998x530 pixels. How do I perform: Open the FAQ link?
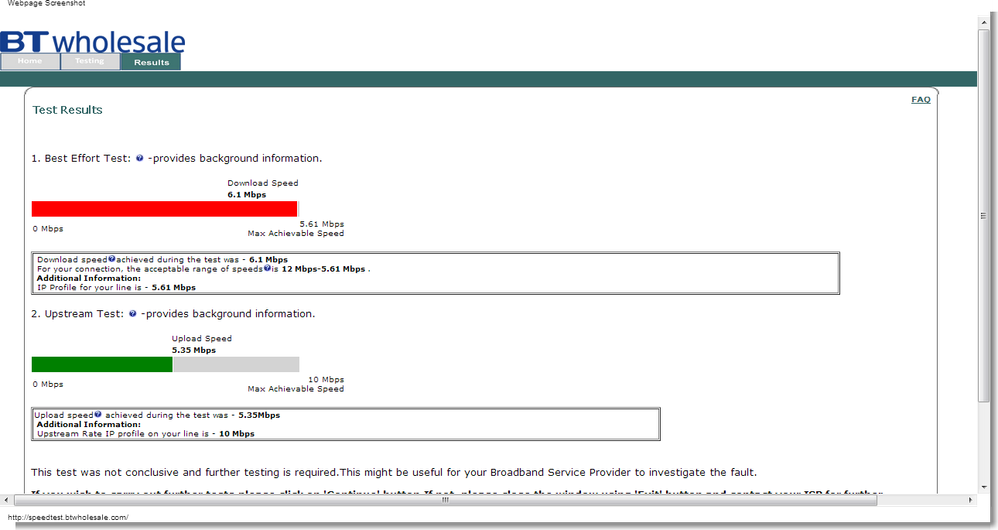920,99
